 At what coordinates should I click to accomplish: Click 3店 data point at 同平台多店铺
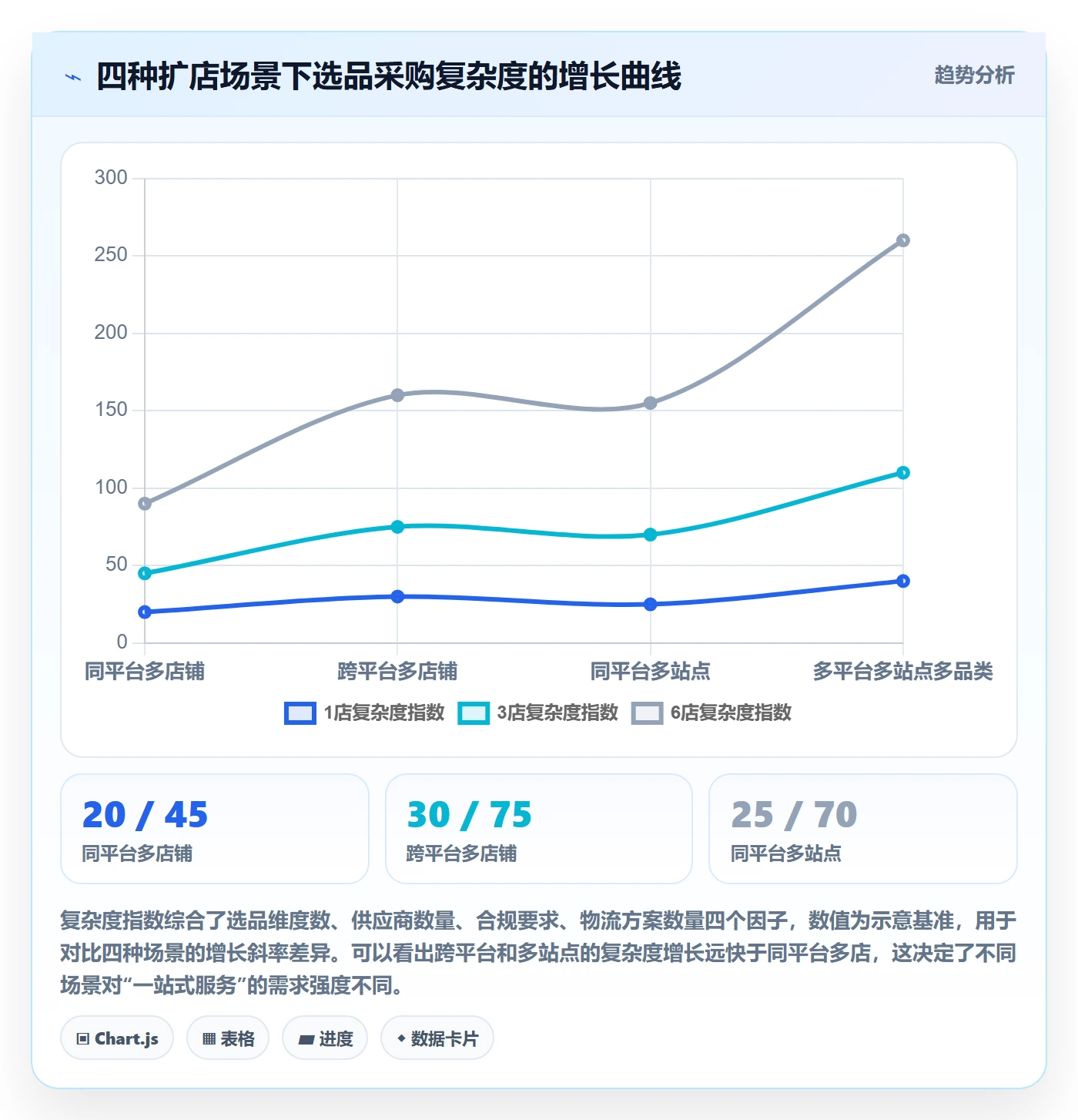[145, 573]
